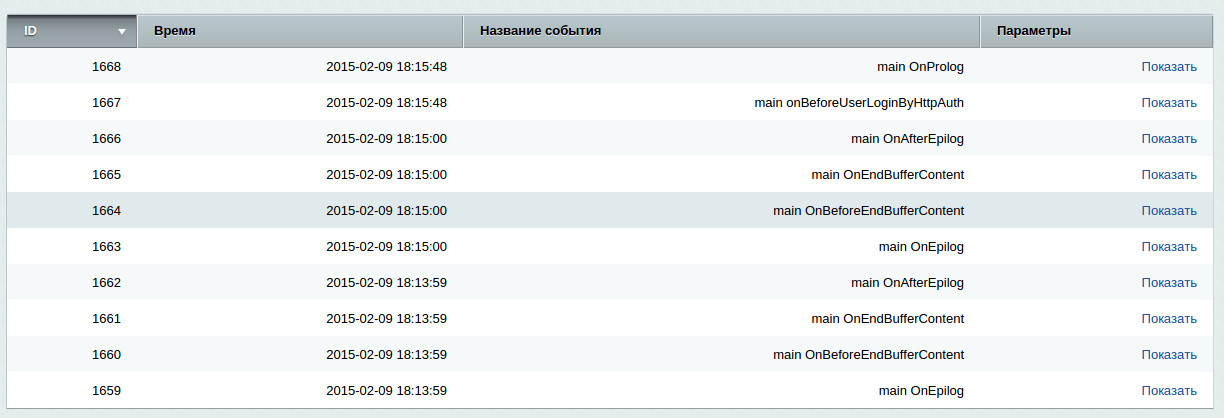
Task: Click Показать for event 1660
Action: coord(1168,355)
